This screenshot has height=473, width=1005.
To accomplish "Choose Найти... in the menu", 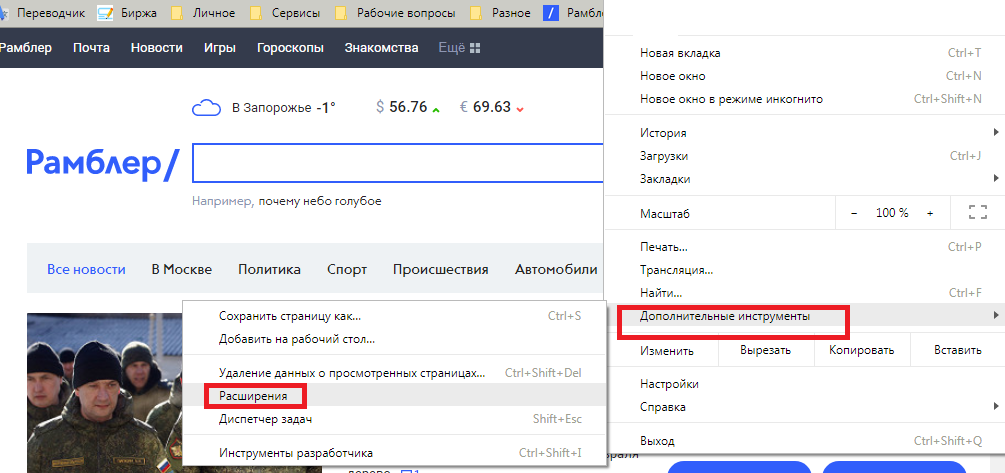I will coord(804,293).
